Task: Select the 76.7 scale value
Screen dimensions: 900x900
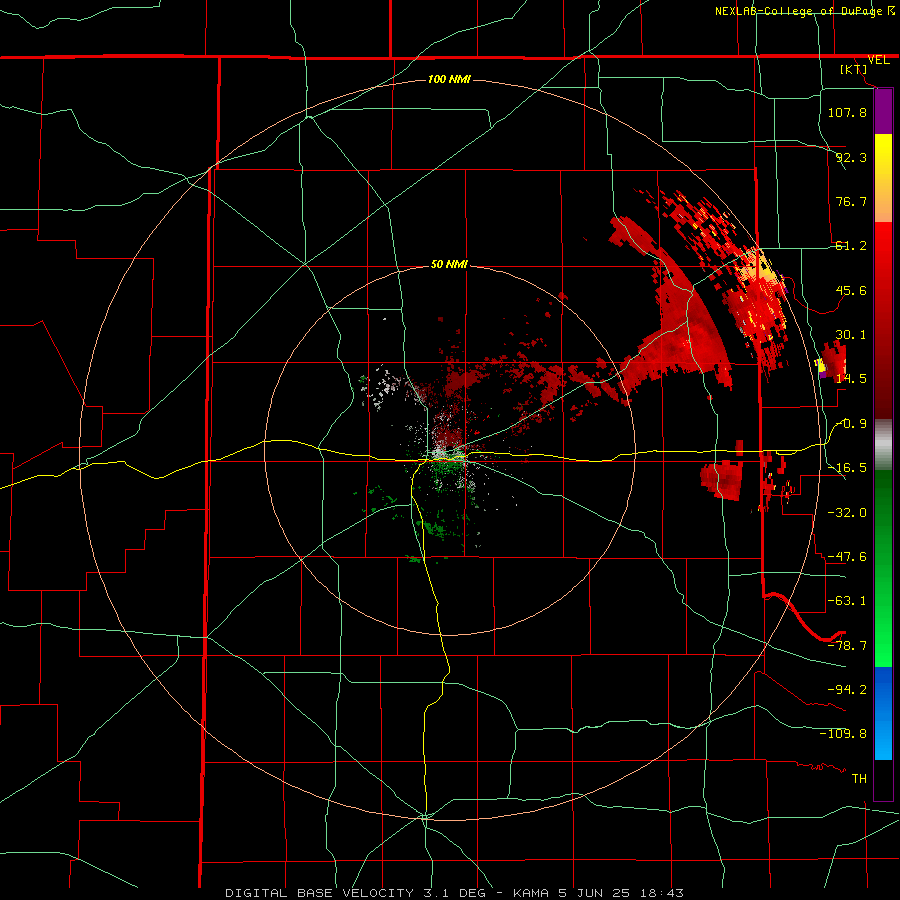Action: pyautogui.click(x=851, y=201)
